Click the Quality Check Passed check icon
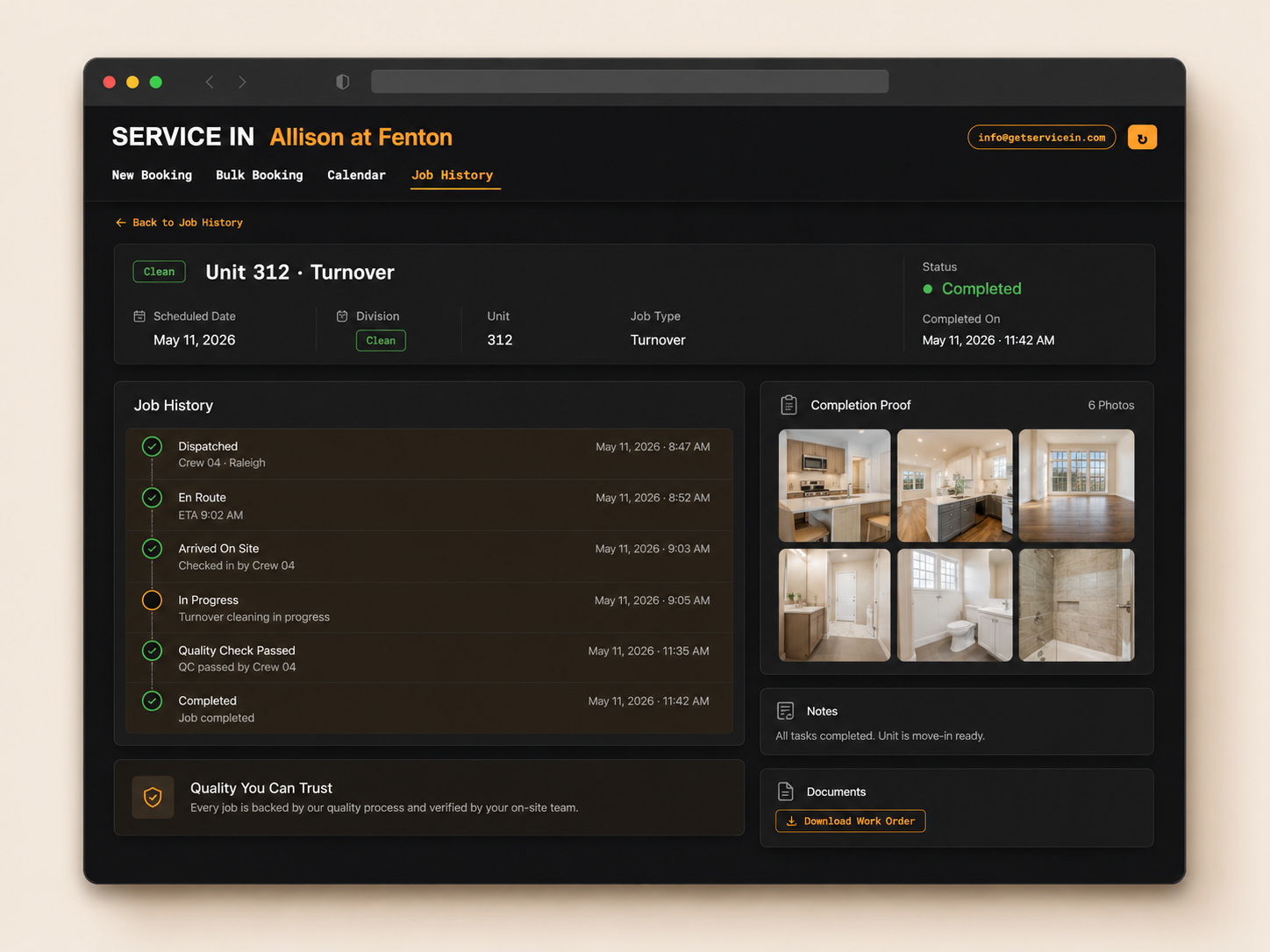Screen dimensions: 1270x952 152,650
